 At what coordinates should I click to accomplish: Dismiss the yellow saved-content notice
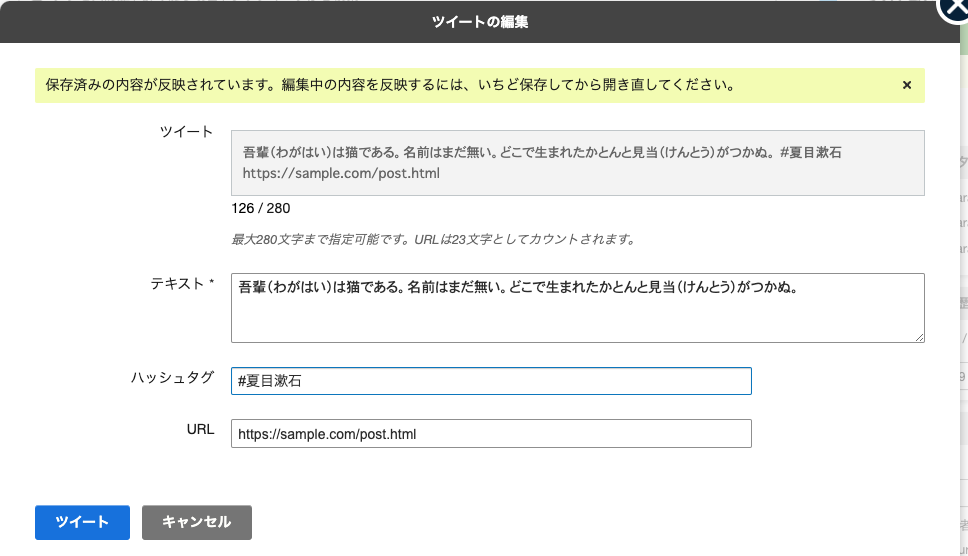pos(907,85)
